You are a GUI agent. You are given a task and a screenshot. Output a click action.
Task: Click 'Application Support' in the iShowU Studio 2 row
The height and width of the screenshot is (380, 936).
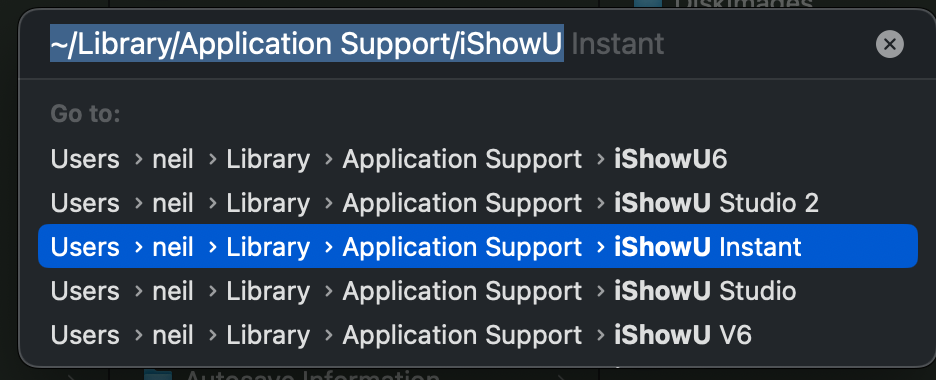click(x=462, y=203)
